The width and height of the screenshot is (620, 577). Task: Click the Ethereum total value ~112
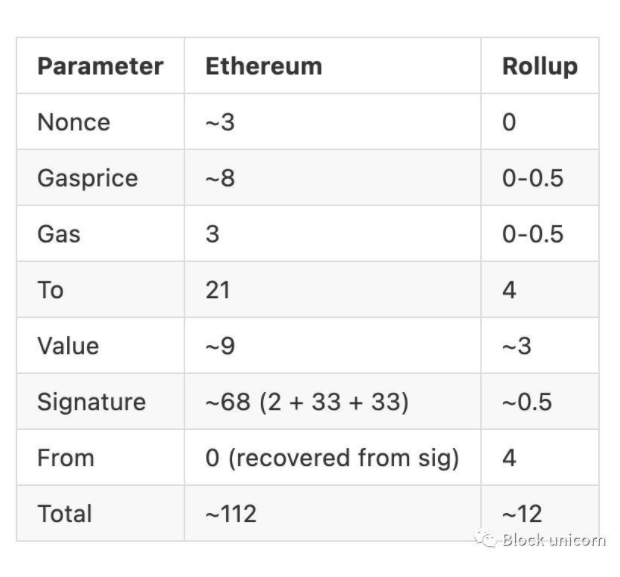[x=231, y=515]
